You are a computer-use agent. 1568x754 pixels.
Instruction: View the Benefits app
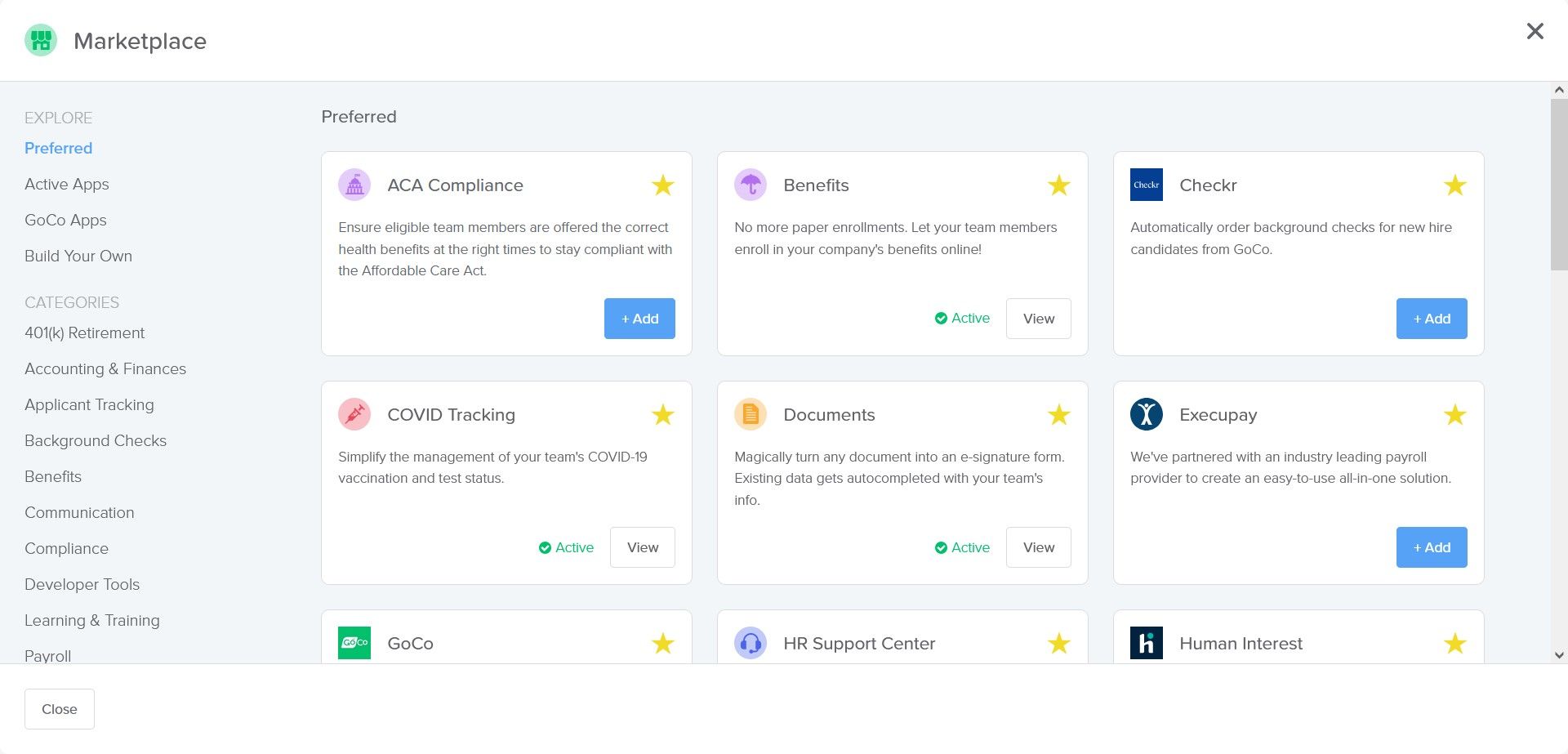1039,319
